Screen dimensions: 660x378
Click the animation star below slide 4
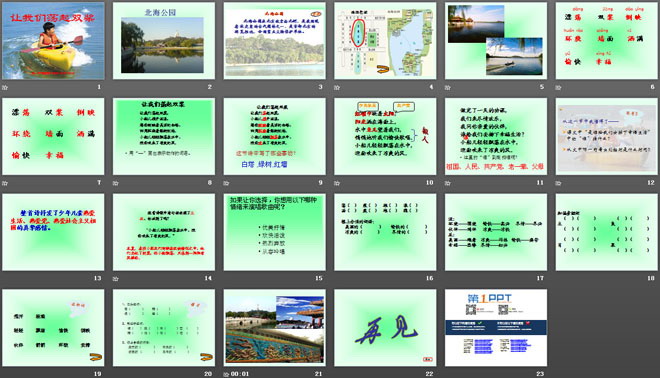pyautogui.click(x=337, y=87)
